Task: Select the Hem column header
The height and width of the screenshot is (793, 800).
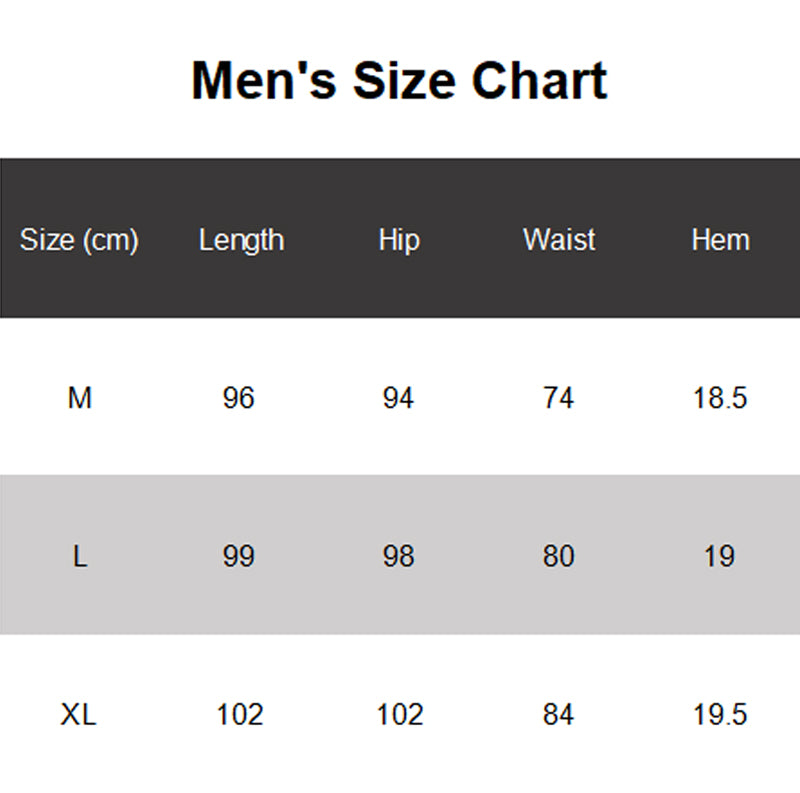Action: (720, 240)
